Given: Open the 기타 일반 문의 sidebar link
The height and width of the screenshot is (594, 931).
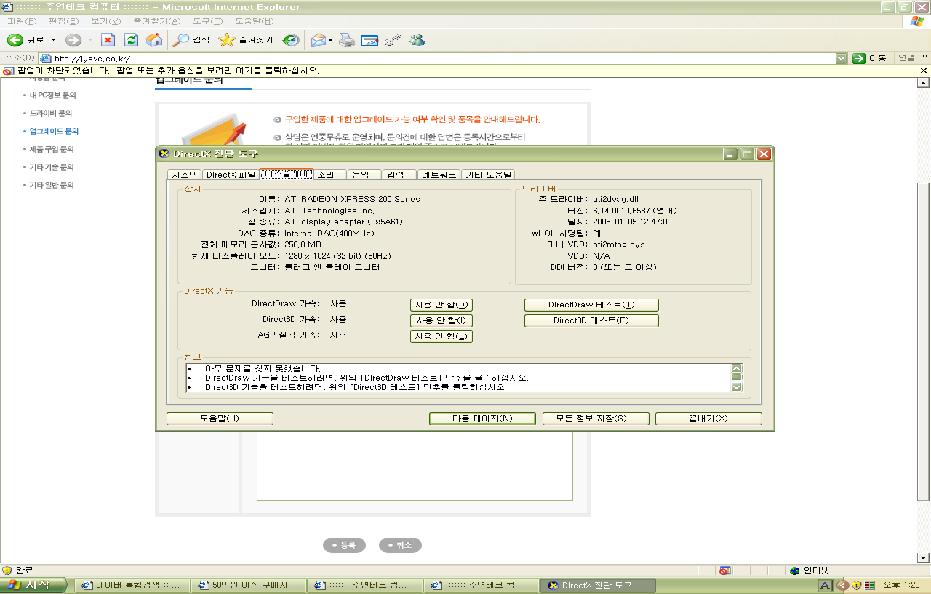Looking at the screenshot, I should 52,185.
